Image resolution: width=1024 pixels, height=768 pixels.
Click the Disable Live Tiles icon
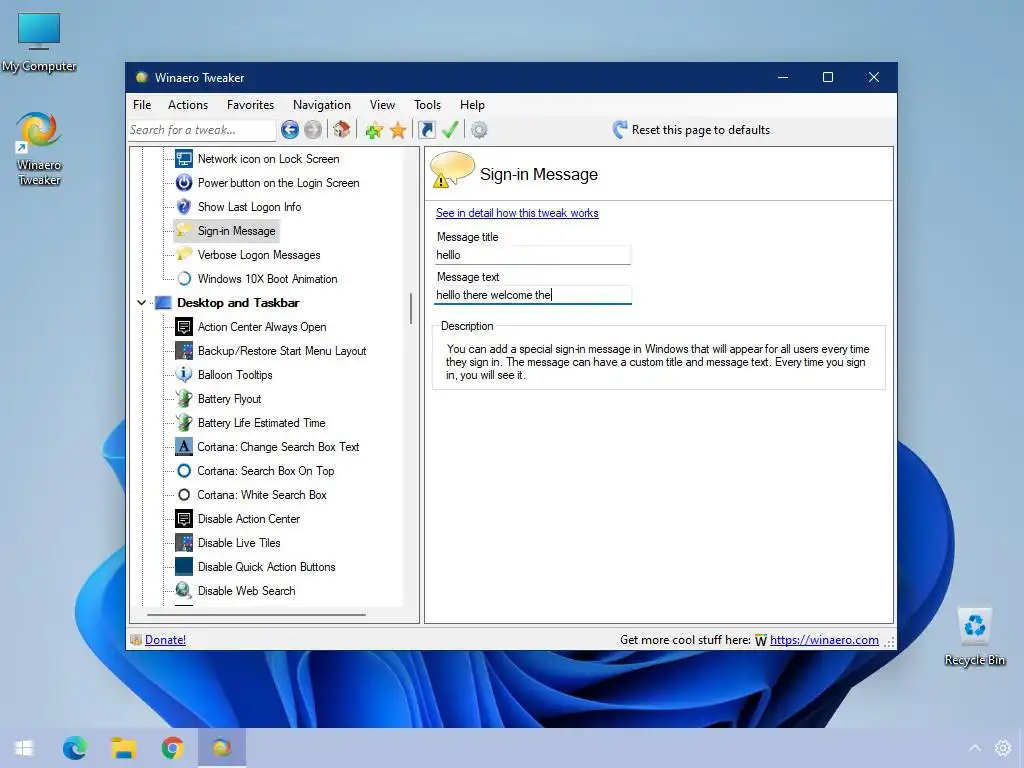point(184,543)
